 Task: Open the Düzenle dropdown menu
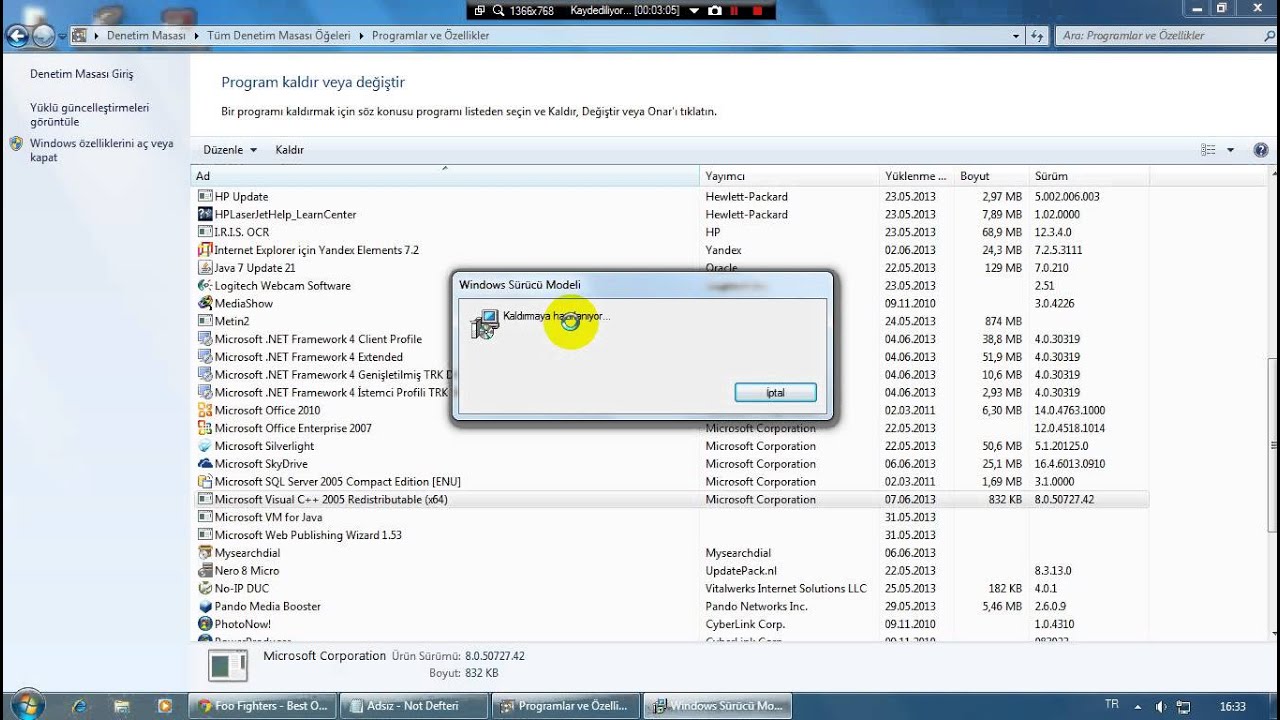(x=230, y=150)
